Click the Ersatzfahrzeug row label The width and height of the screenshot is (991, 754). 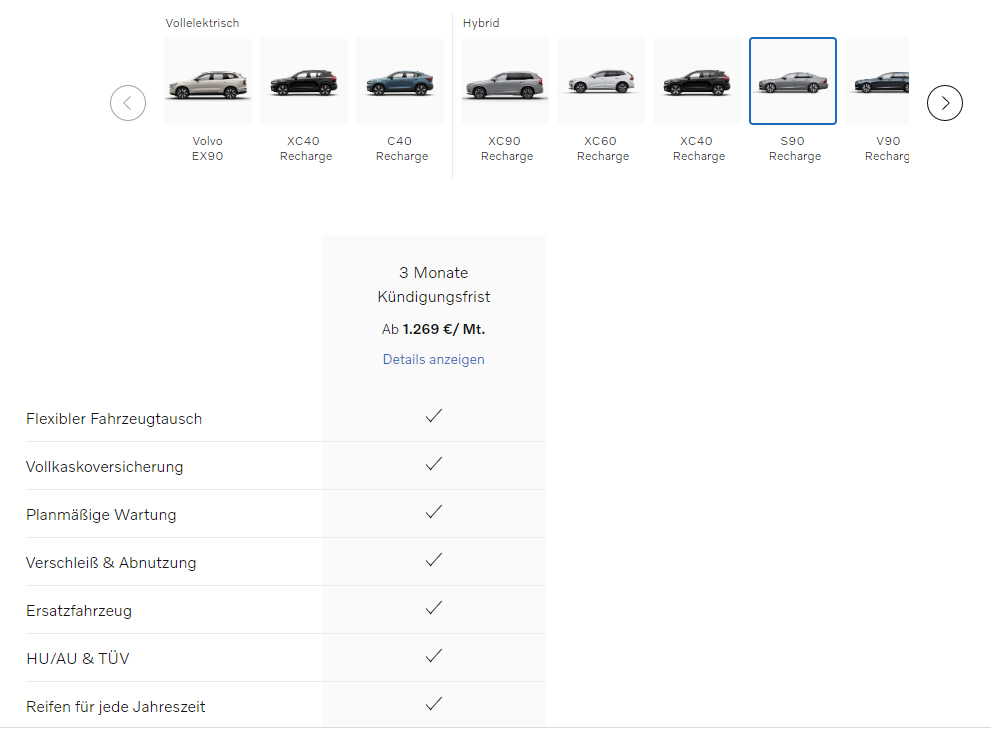click(79, 611)
